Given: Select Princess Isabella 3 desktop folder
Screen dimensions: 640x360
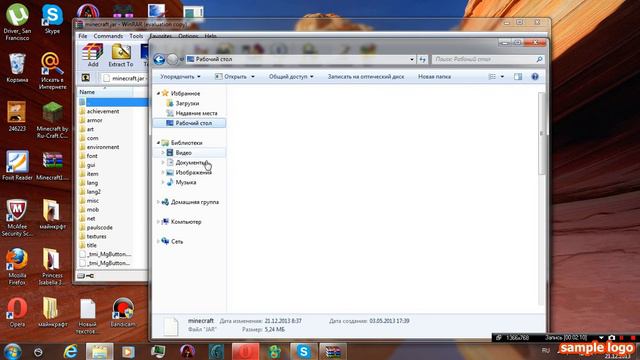Looking at the screenshot, I should [52, 267].
